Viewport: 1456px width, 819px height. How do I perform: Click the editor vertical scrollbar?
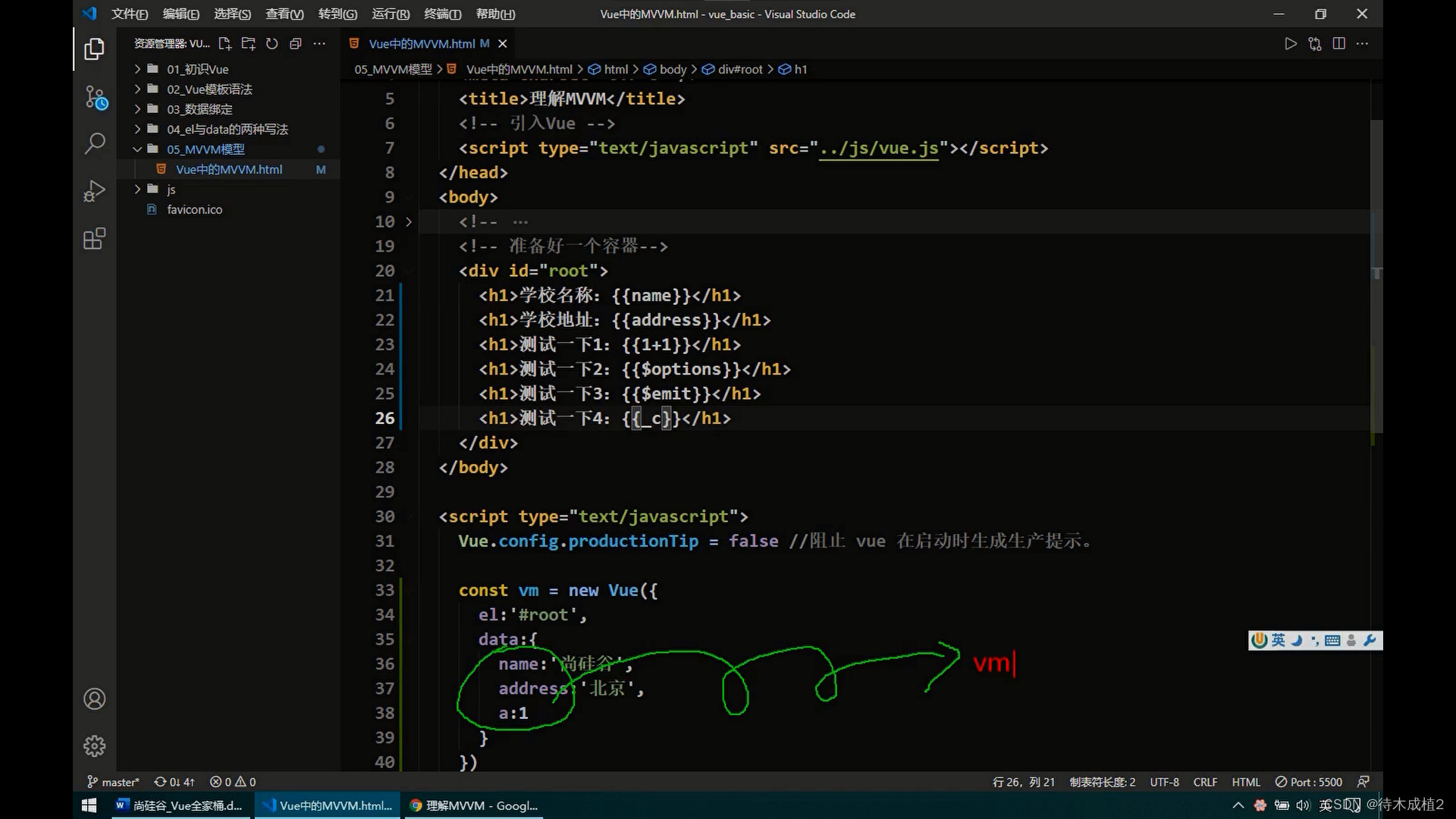tap(1377, 277)
